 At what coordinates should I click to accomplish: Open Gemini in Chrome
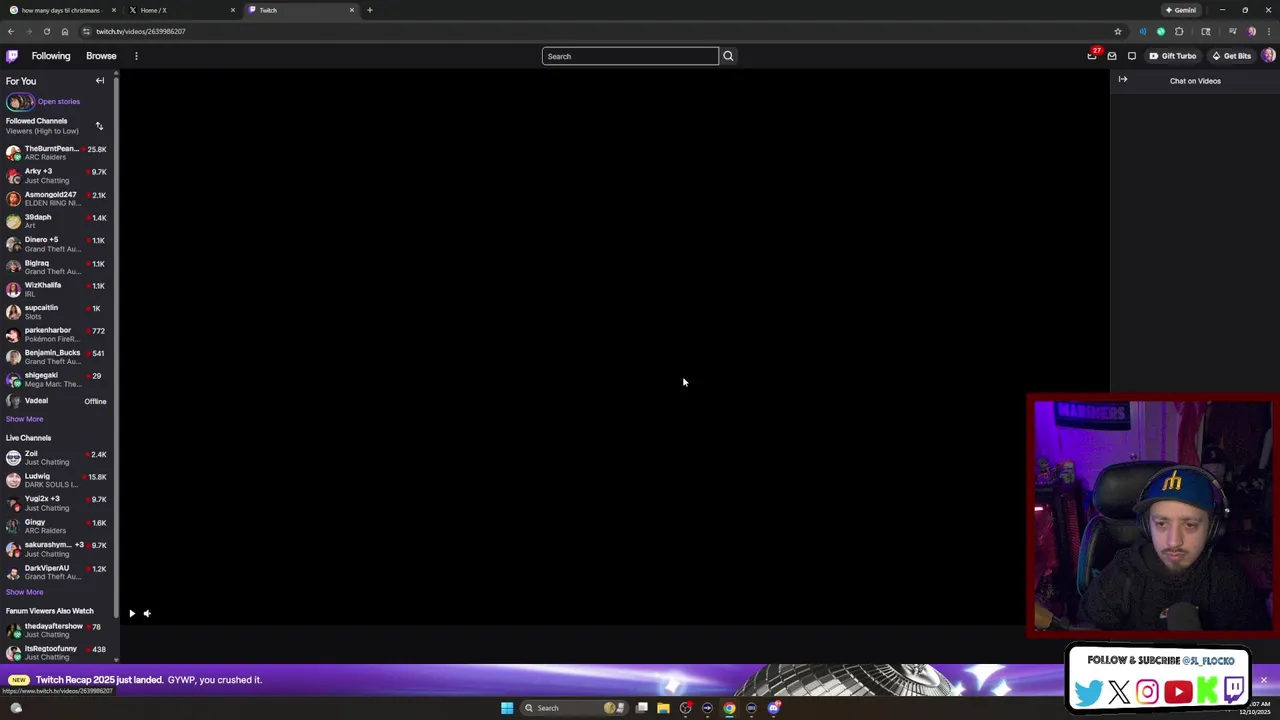tap(1181, 10)
